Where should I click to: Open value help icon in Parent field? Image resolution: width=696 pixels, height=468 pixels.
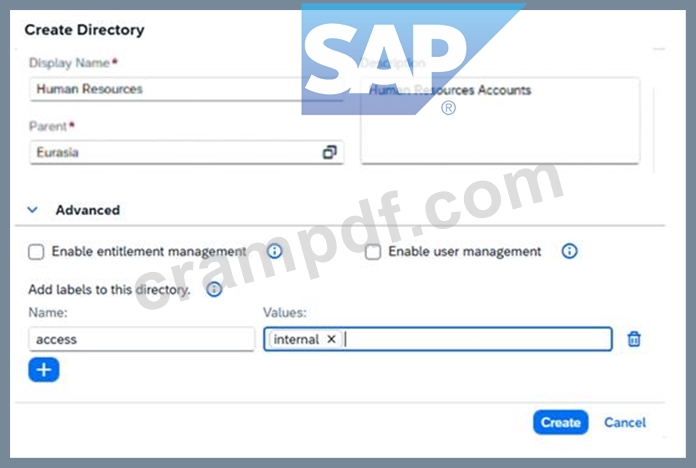tap(329, 152)
